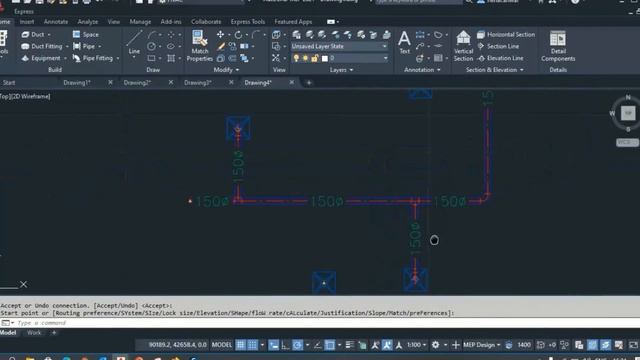Toggle layer 0 on/off lightbulb

point(296,58)
